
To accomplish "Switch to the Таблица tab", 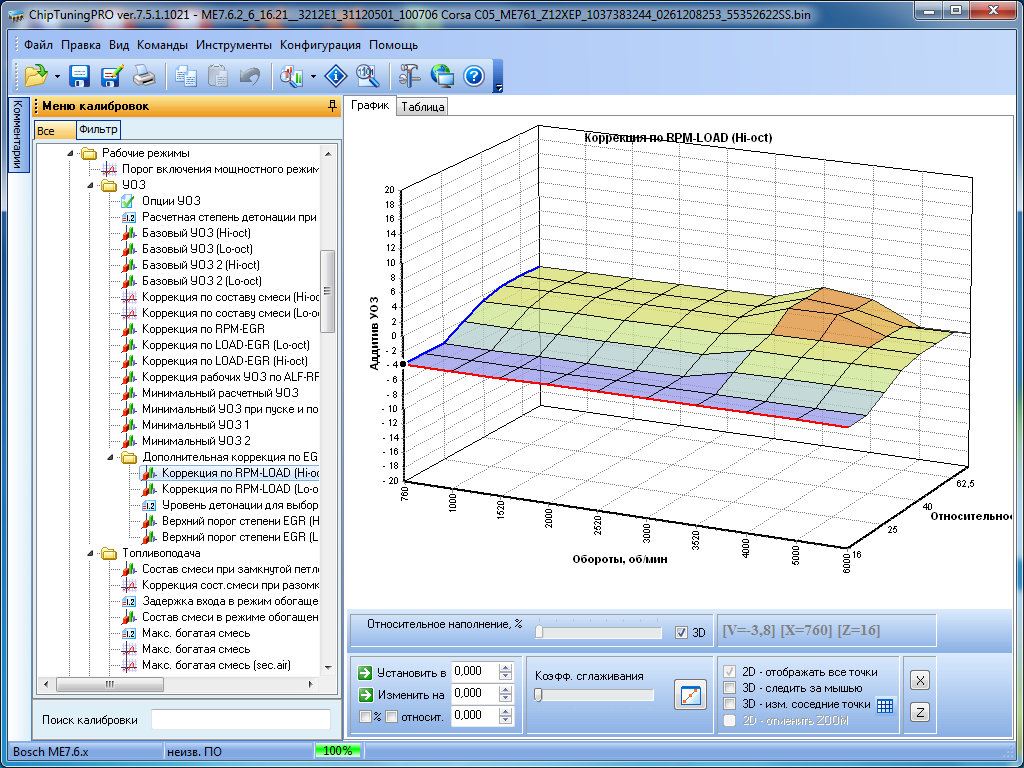I will 422,107.
